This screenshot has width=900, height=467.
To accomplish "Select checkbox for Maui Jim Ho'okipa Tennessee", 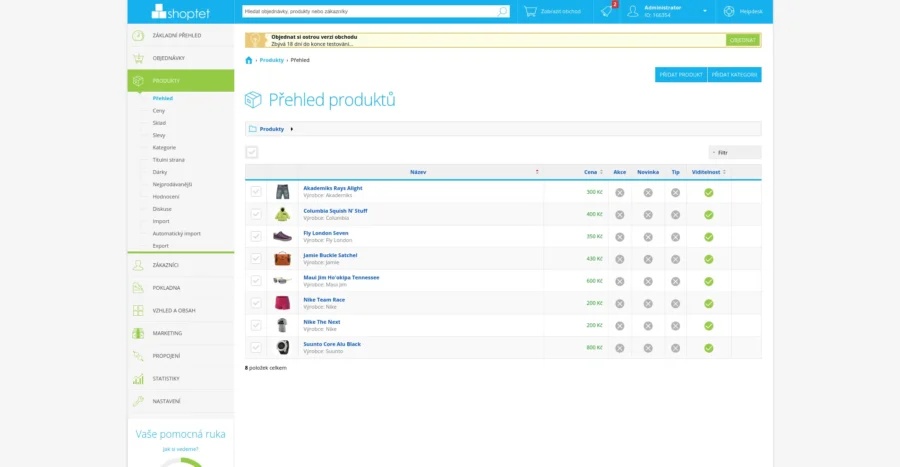I will coord(256,281).
